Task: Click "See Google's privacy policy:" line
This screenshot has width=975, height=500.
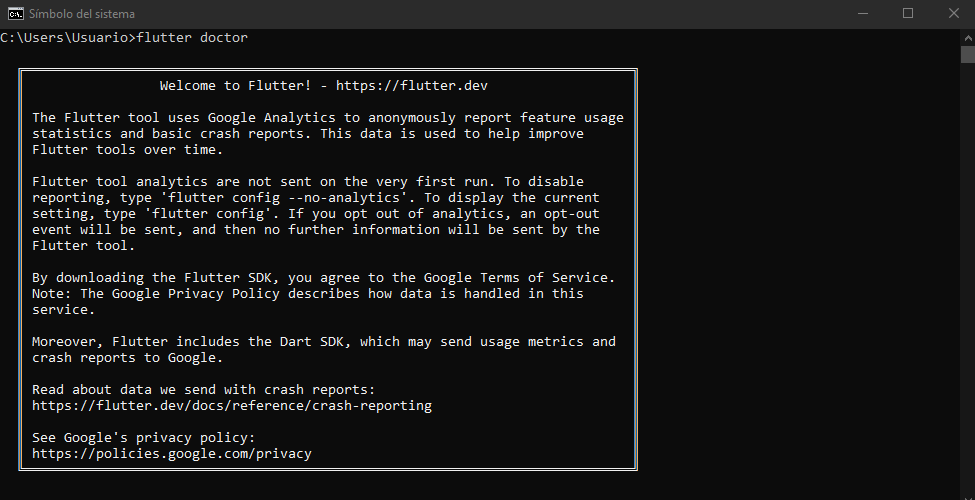Action: [x=144, y=438]
